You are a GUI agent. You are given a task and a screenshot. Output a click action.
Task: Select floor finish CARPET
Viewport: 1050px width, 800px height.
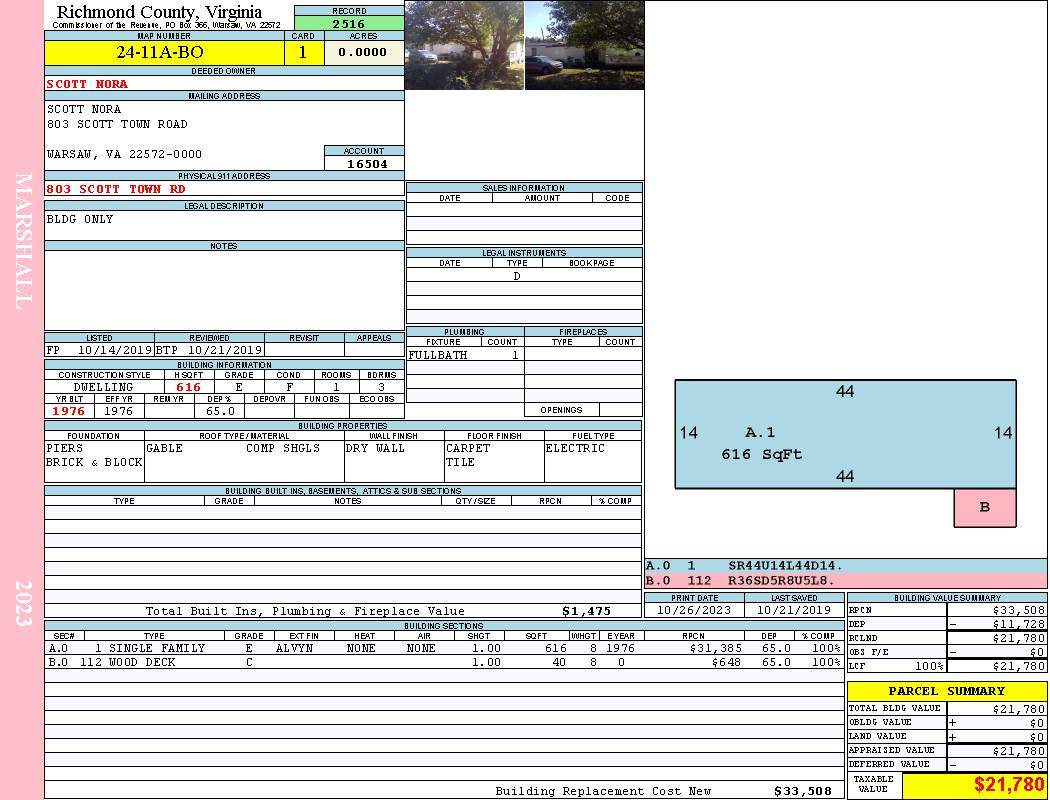[468, 448]
